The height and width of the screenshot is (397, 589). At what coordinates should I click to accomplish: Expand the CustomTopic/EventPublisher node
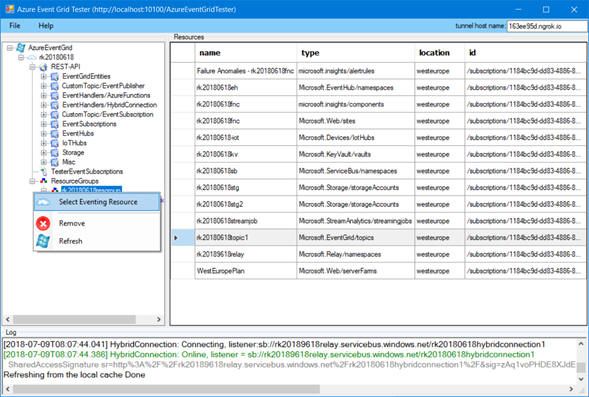(44, 86)
